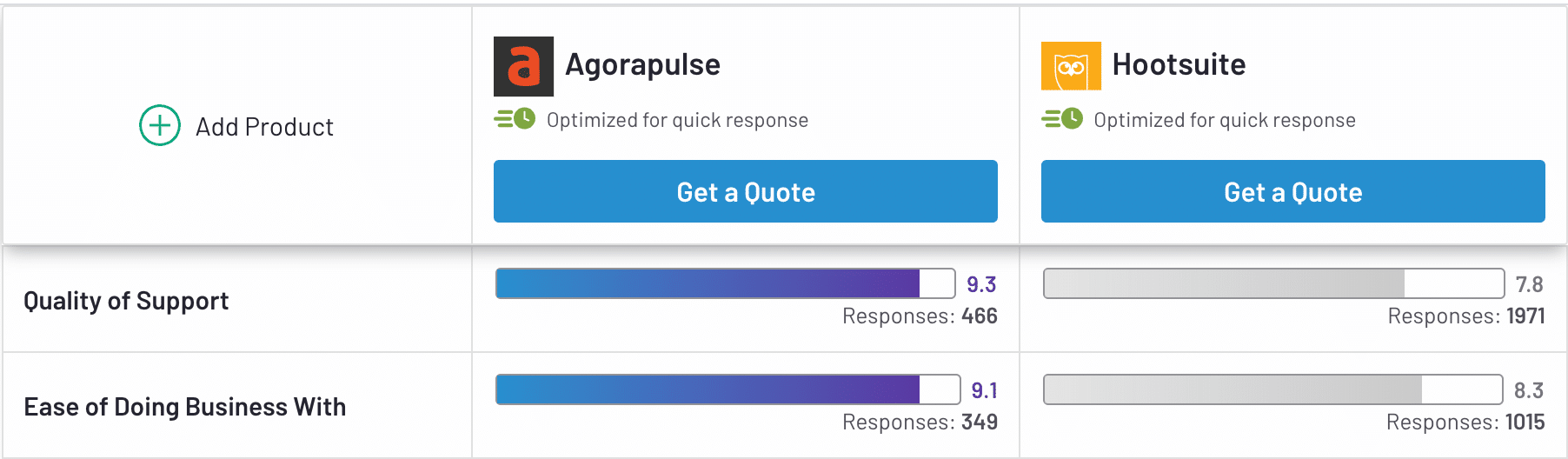Open the Hootsuite owl logo
The width and height of the screenshot is (1568, 459).
(x=1071, y=66)
